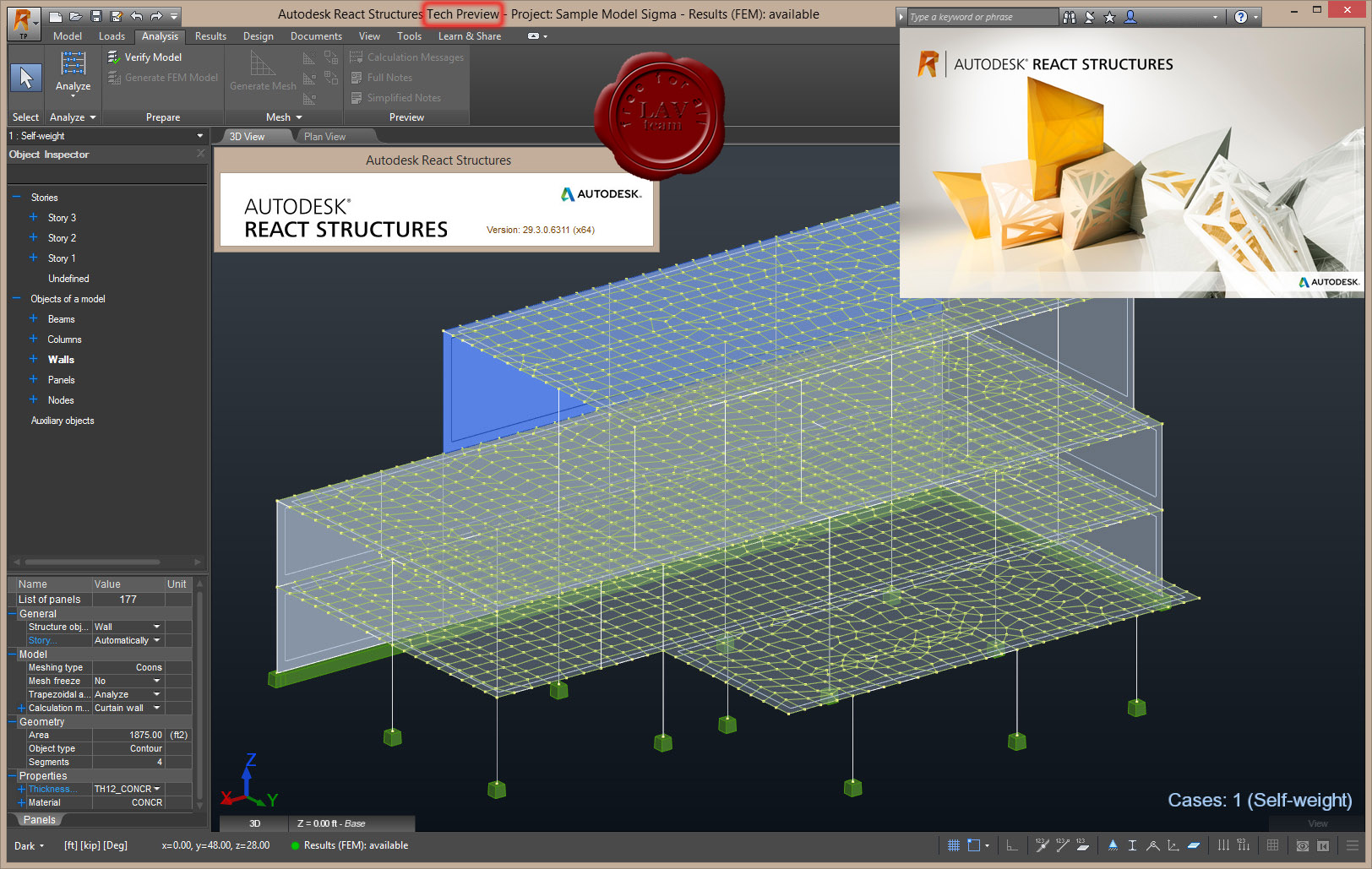1372x869 pixels.
Task: Open the Structure object Wall dropdown
Action: pos(156,627)
